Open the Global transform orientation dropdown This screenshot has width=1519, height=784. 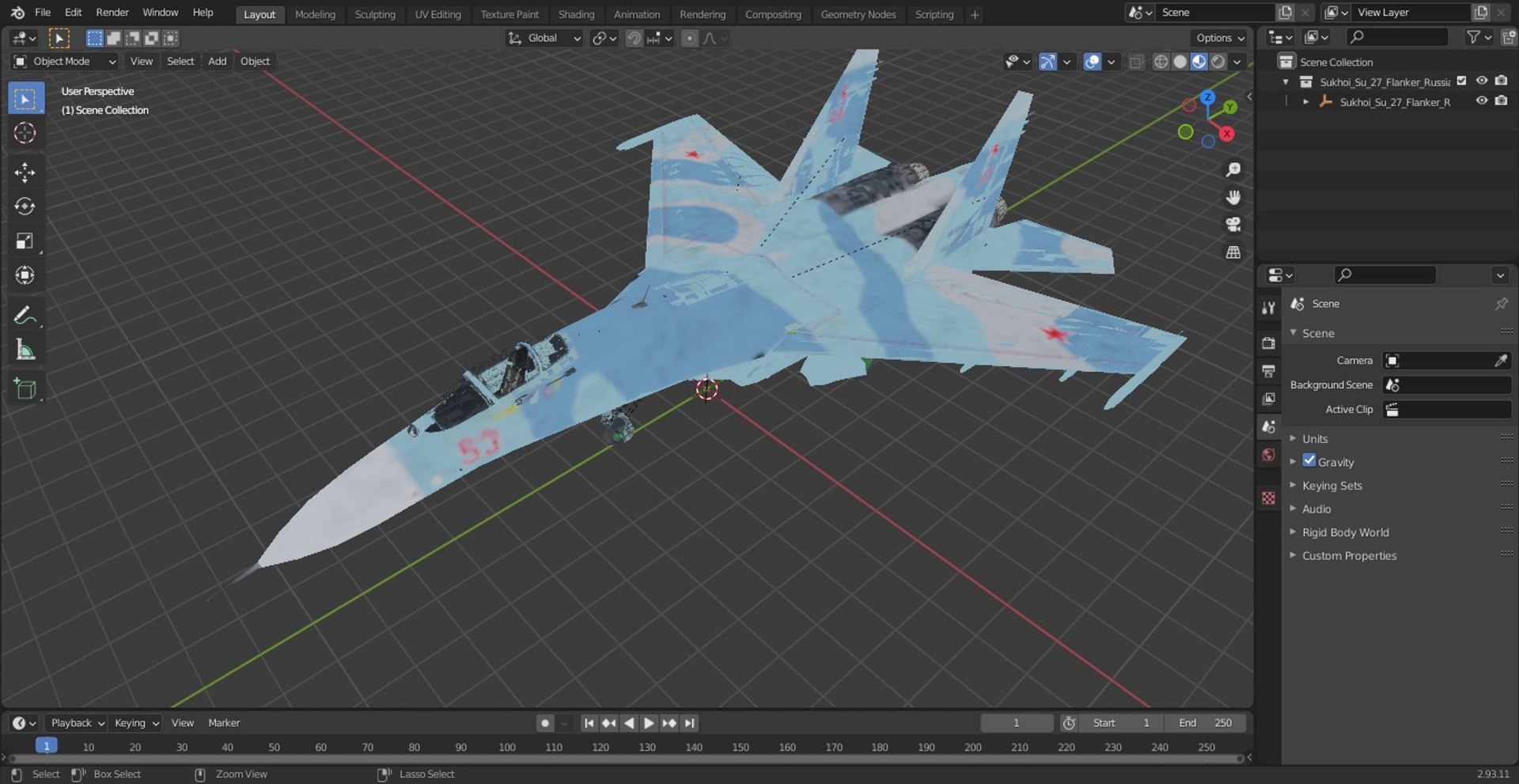pyautogui.click(x=544, y=38)
